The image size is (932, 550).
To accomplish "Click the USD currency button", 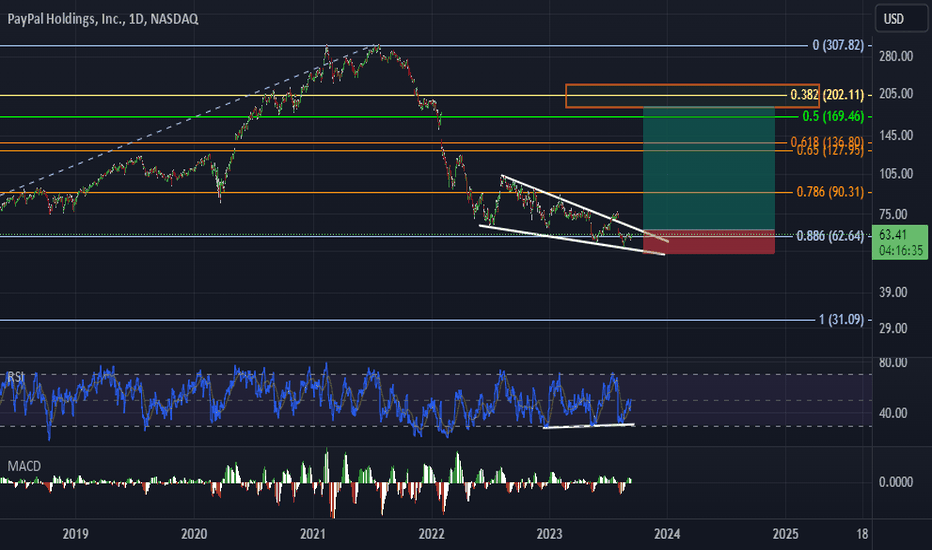I will (x=900, y=19).
